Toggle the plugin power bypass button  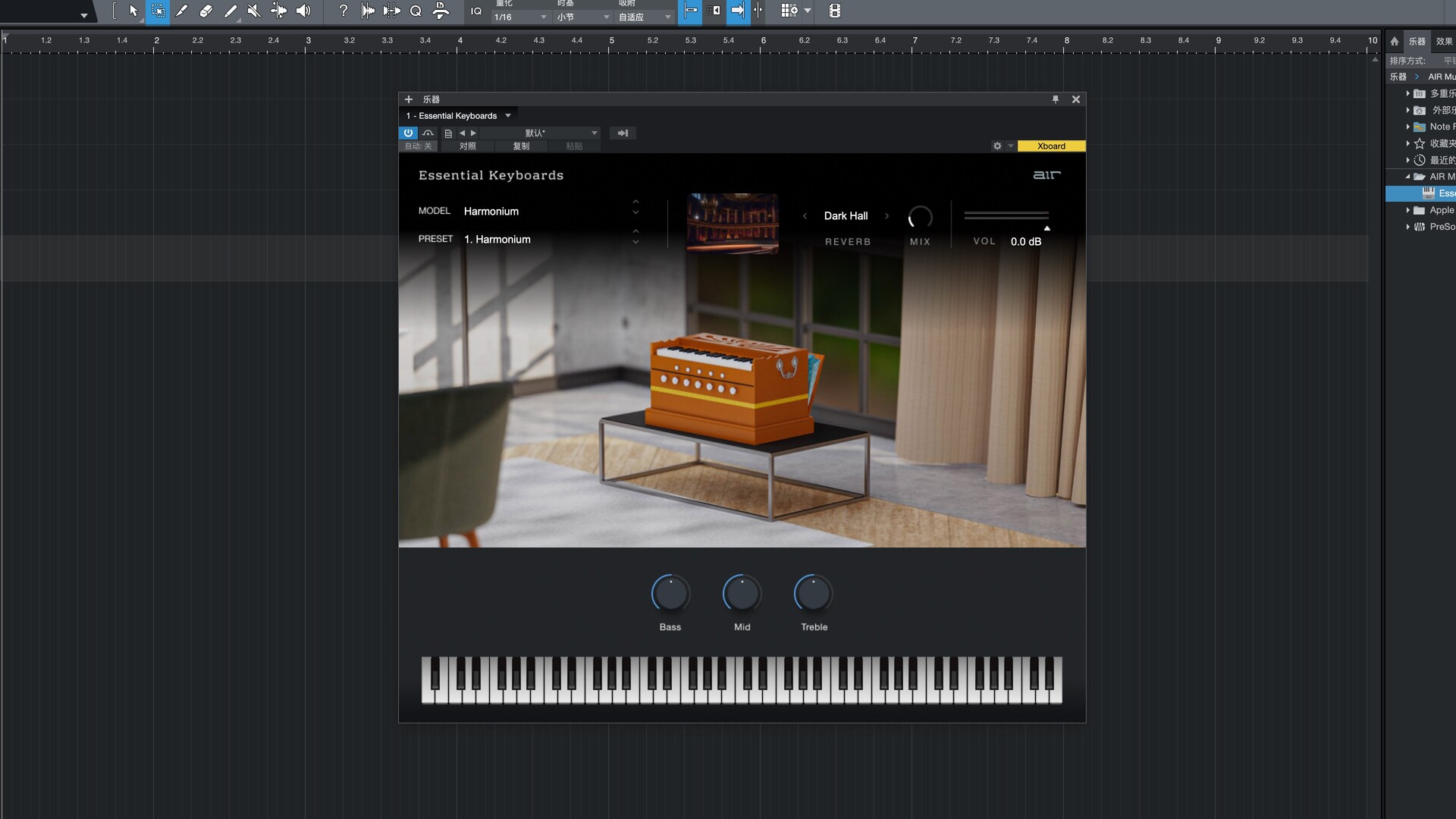408,133
